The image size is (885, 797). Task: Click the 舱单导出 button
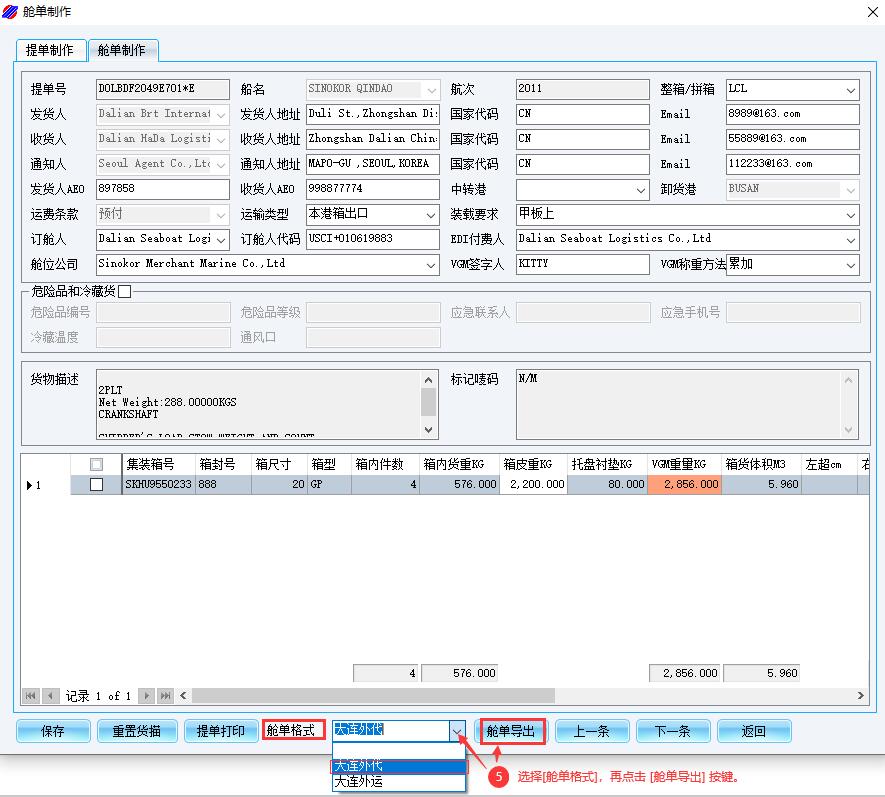[511, 731]
